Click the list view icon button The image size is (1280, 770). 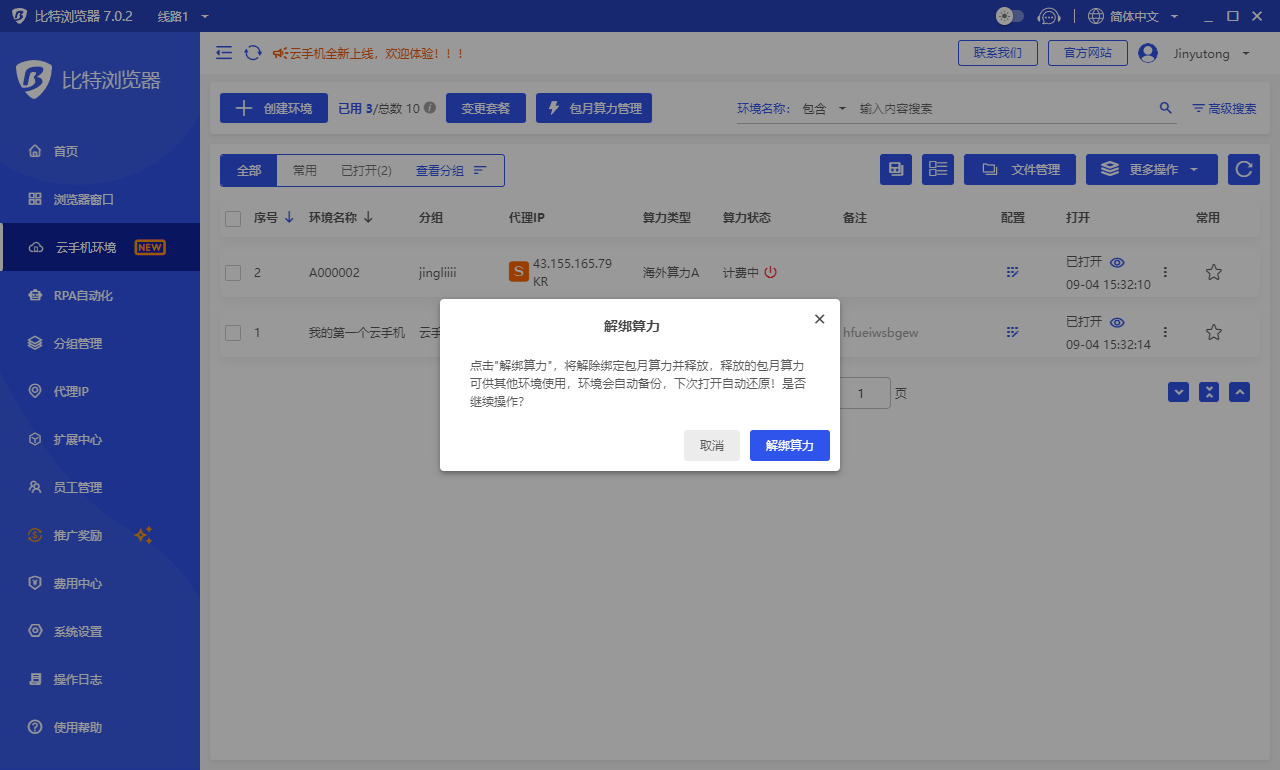pos(938,169)
